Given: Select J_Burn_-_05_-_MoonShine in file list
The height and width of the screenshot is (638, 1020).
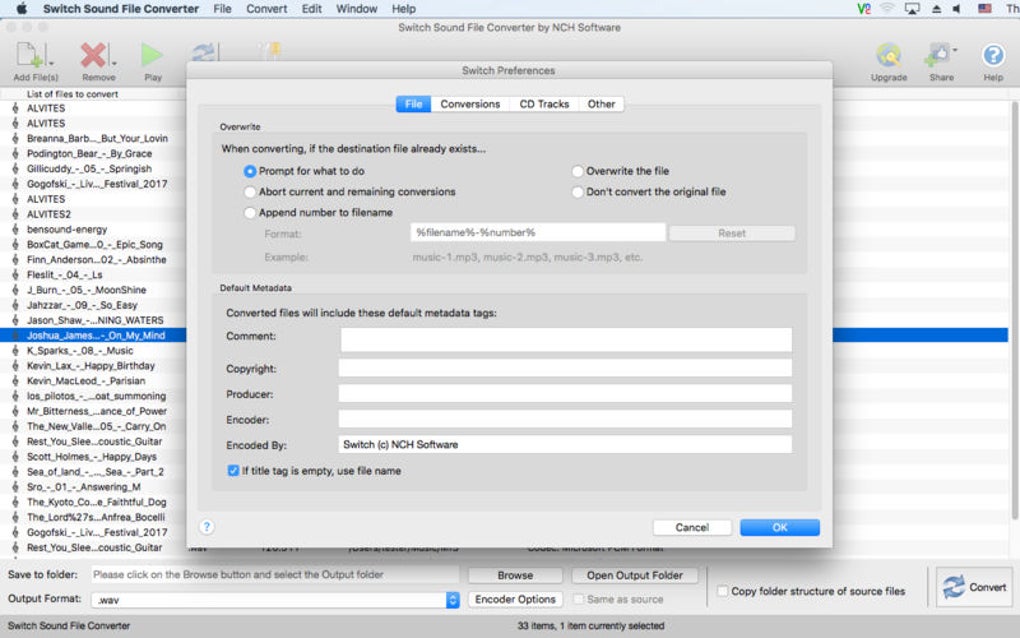Looking at the screenshot, I should 87,290.
